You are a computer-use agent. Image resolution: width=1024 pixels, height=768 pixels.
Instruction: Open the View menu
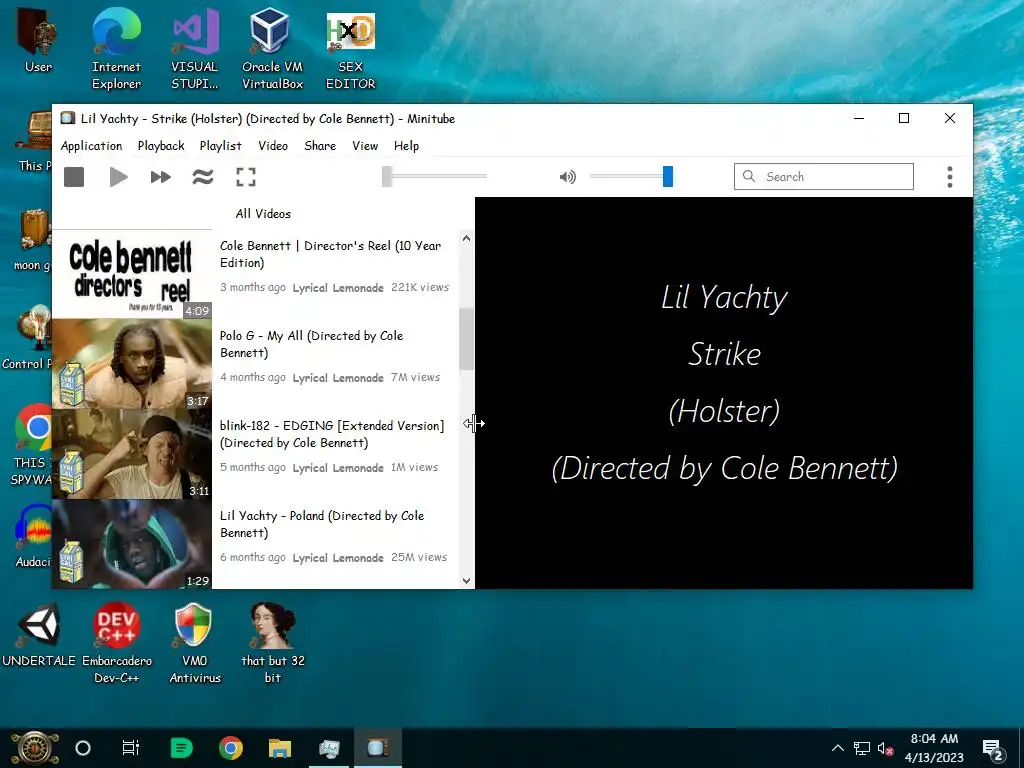point(365,146)
